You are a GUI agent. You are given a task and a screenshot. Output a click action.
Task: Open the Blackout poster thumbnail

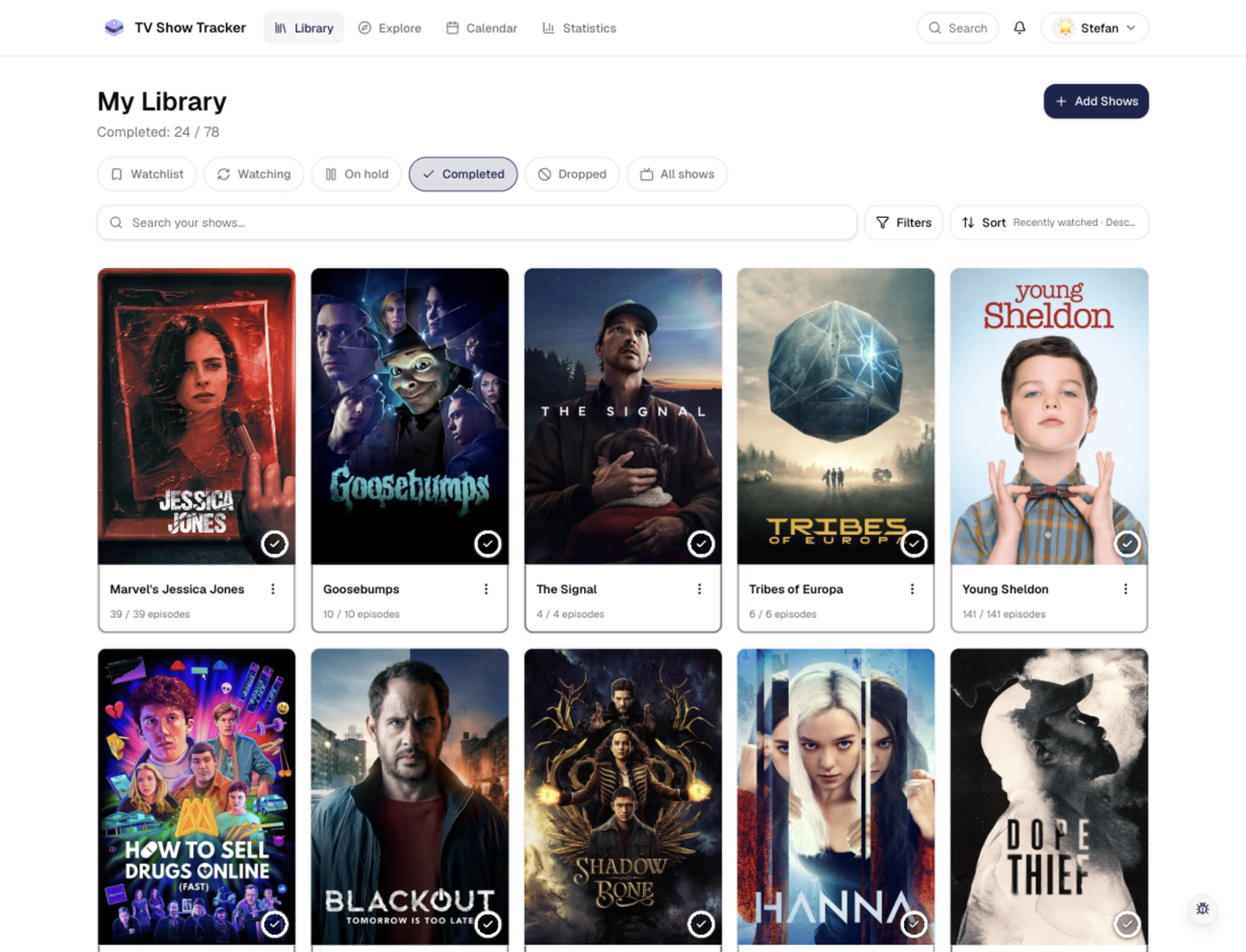click(x=410, y=797)
